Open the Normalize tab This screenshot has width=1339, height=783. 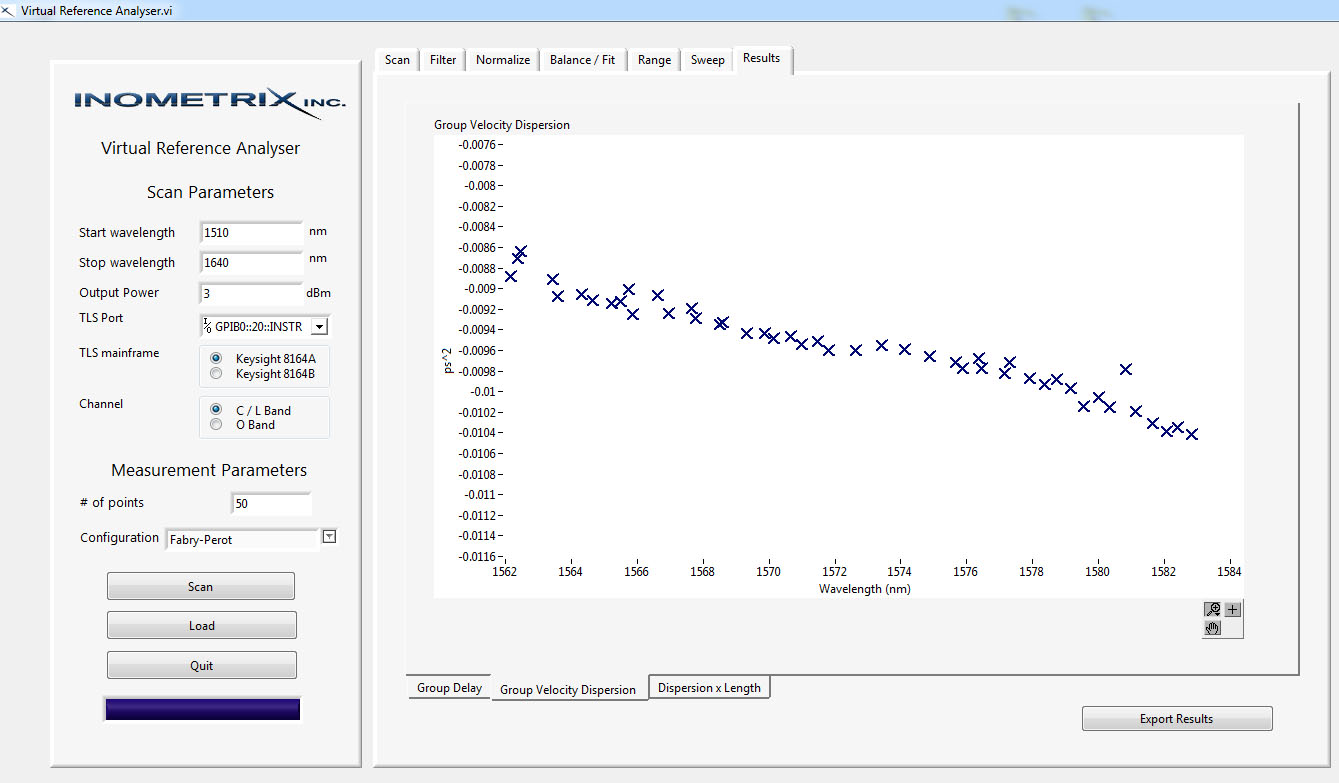(x=503, y=60)
